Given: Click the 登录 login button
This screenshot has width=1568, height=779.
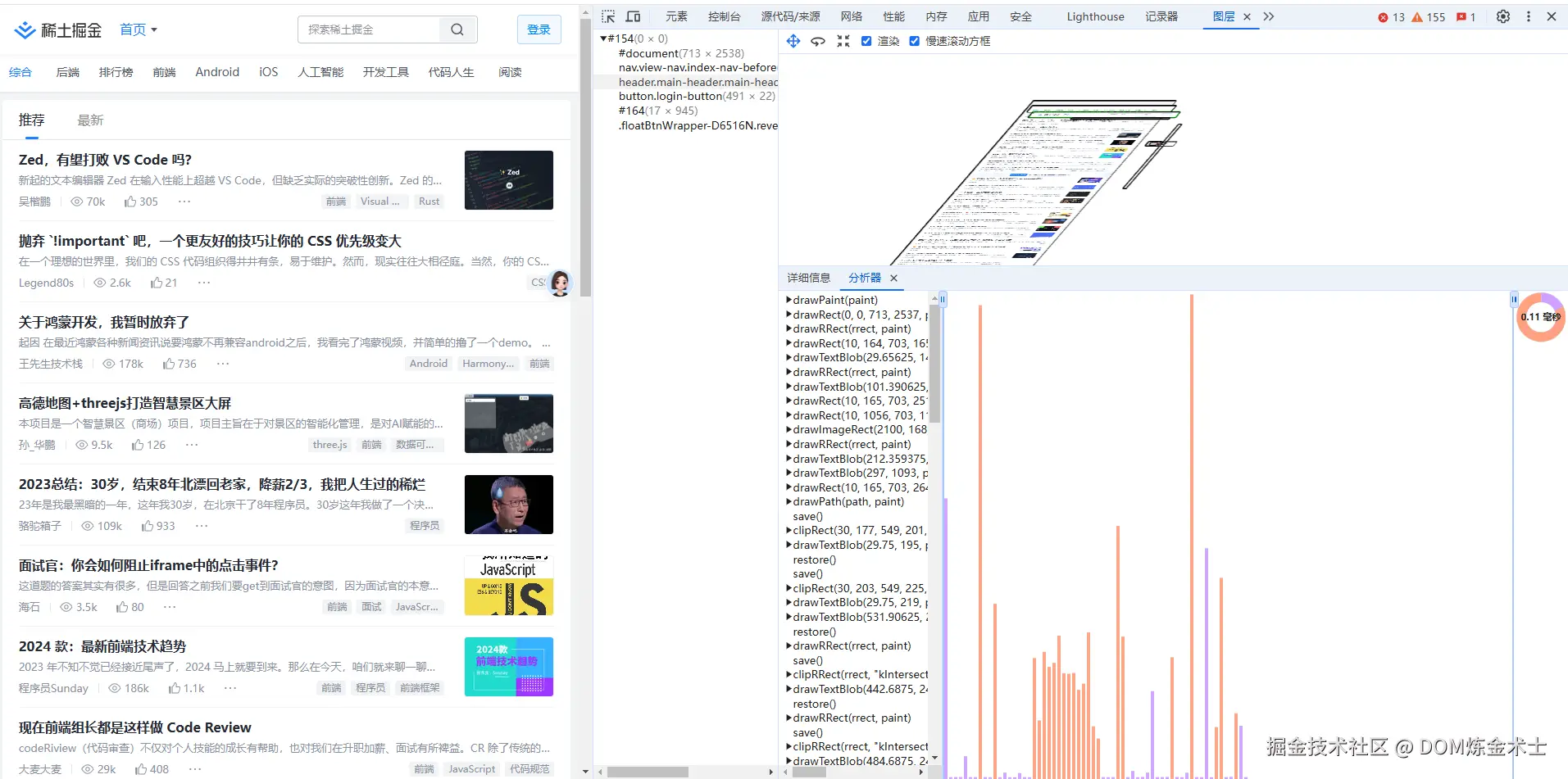Looking at the screenshot, I should pos(539,29).
